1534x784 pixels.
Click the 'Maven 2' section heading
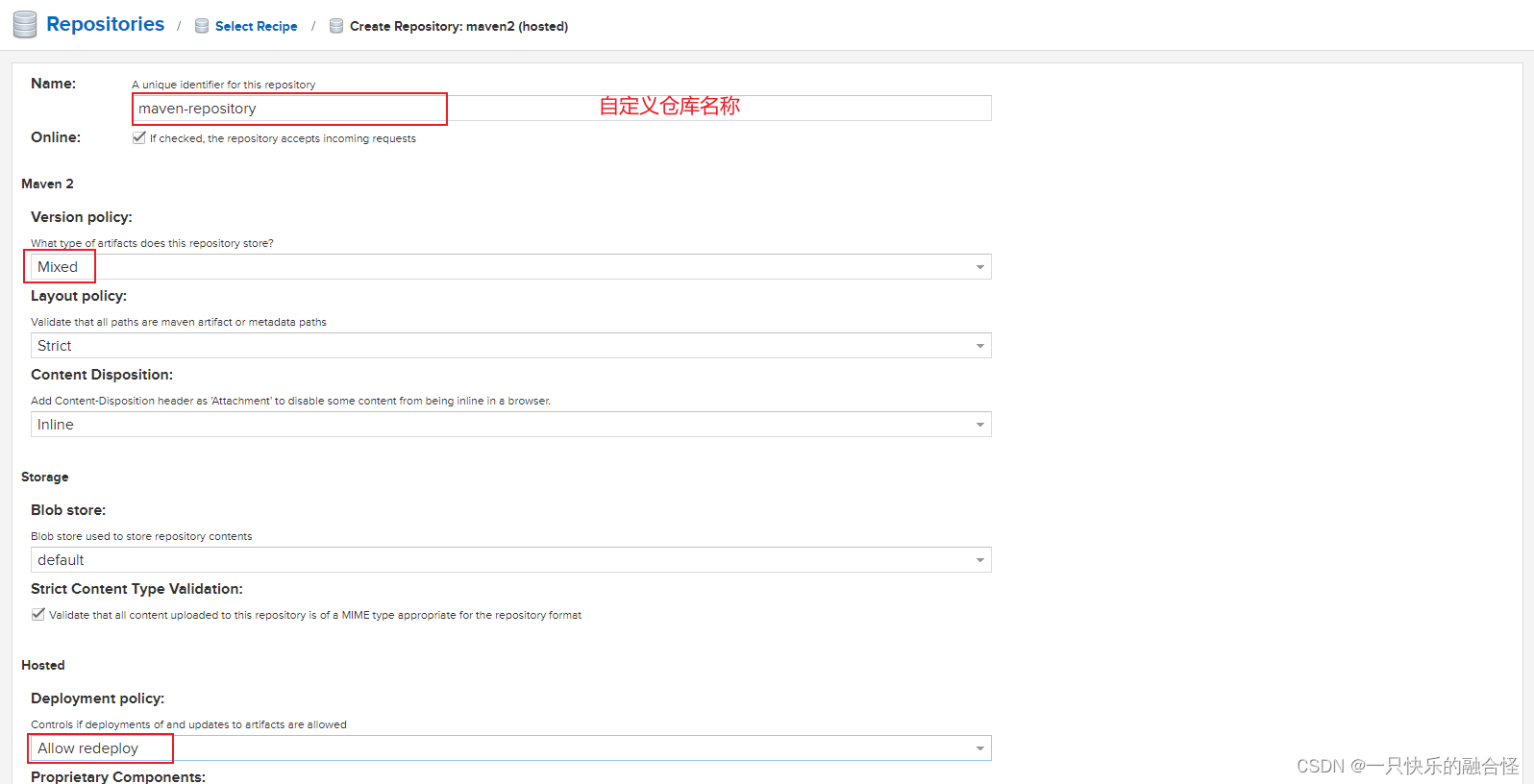(x=47, y=184)
